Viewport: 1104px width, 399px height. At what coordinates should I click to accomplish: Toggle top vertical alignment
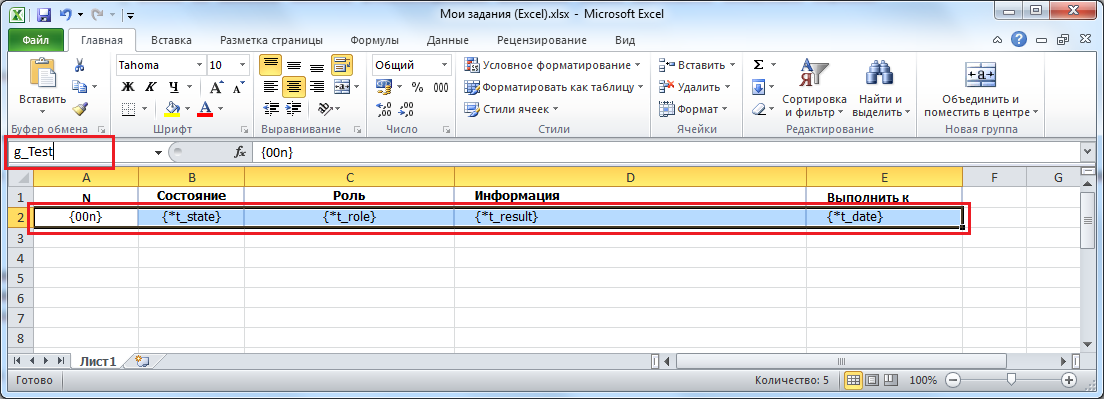click(x=271, y=65)
